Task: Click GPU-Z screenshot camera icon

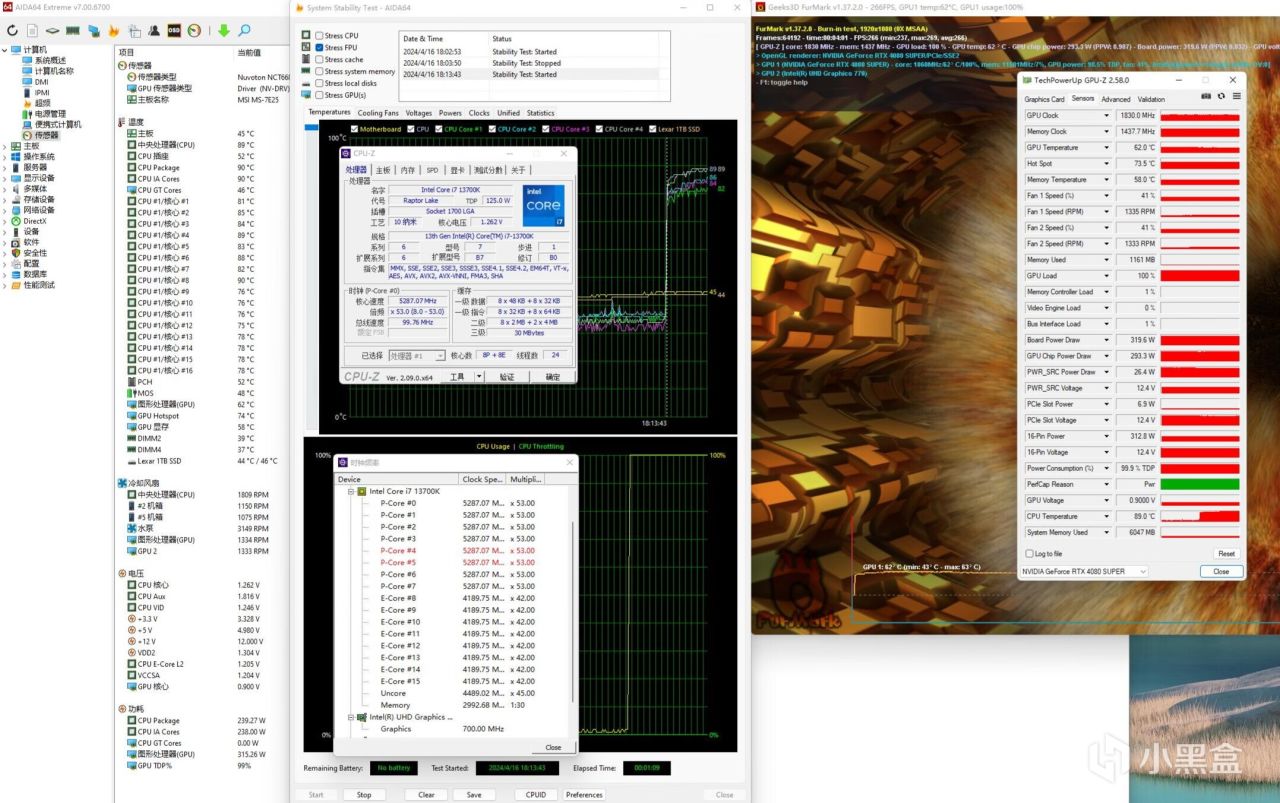Action: [1207, 98]
